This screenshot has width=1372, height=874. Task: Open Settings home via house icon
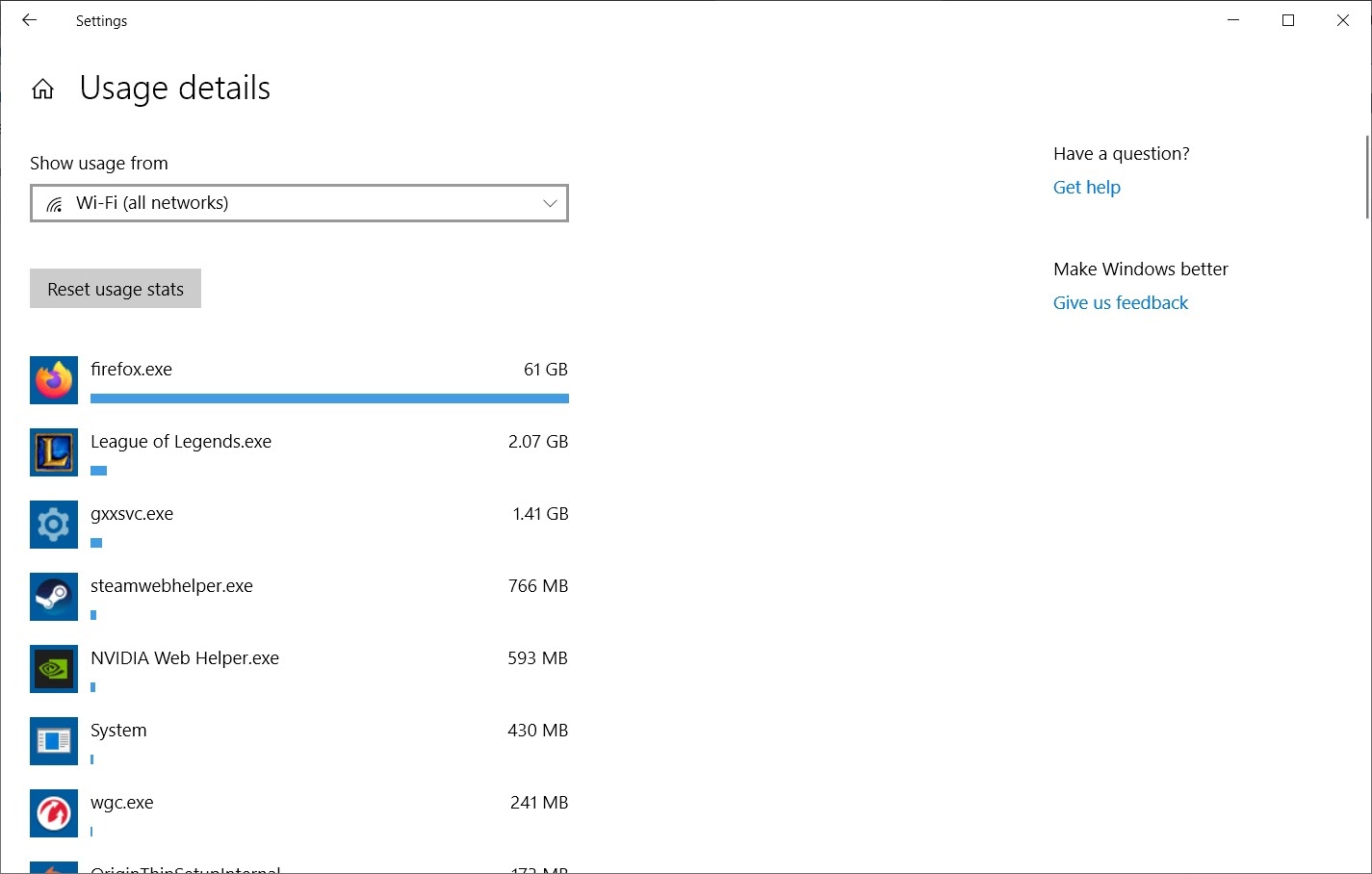[42, 90]
